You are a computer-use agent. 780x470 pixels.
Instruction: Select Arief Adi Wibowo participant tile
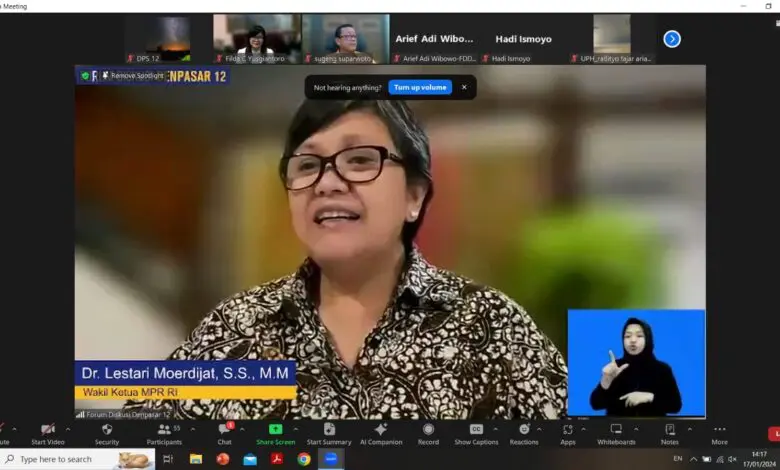[434, 39]
